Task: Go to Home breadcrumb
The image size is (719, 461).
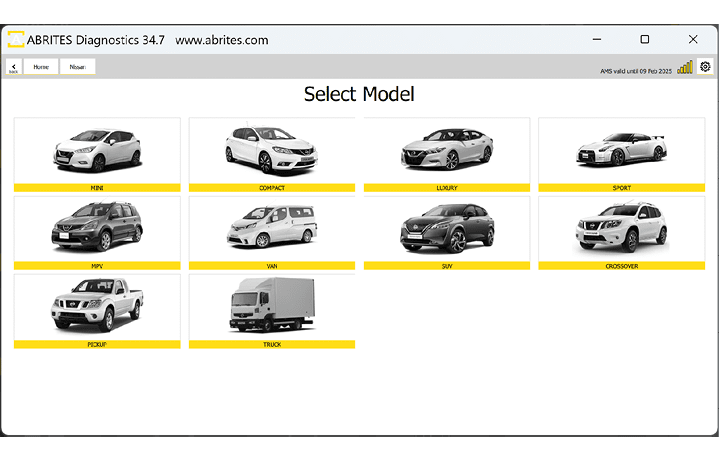Action: tap(41, 67)
